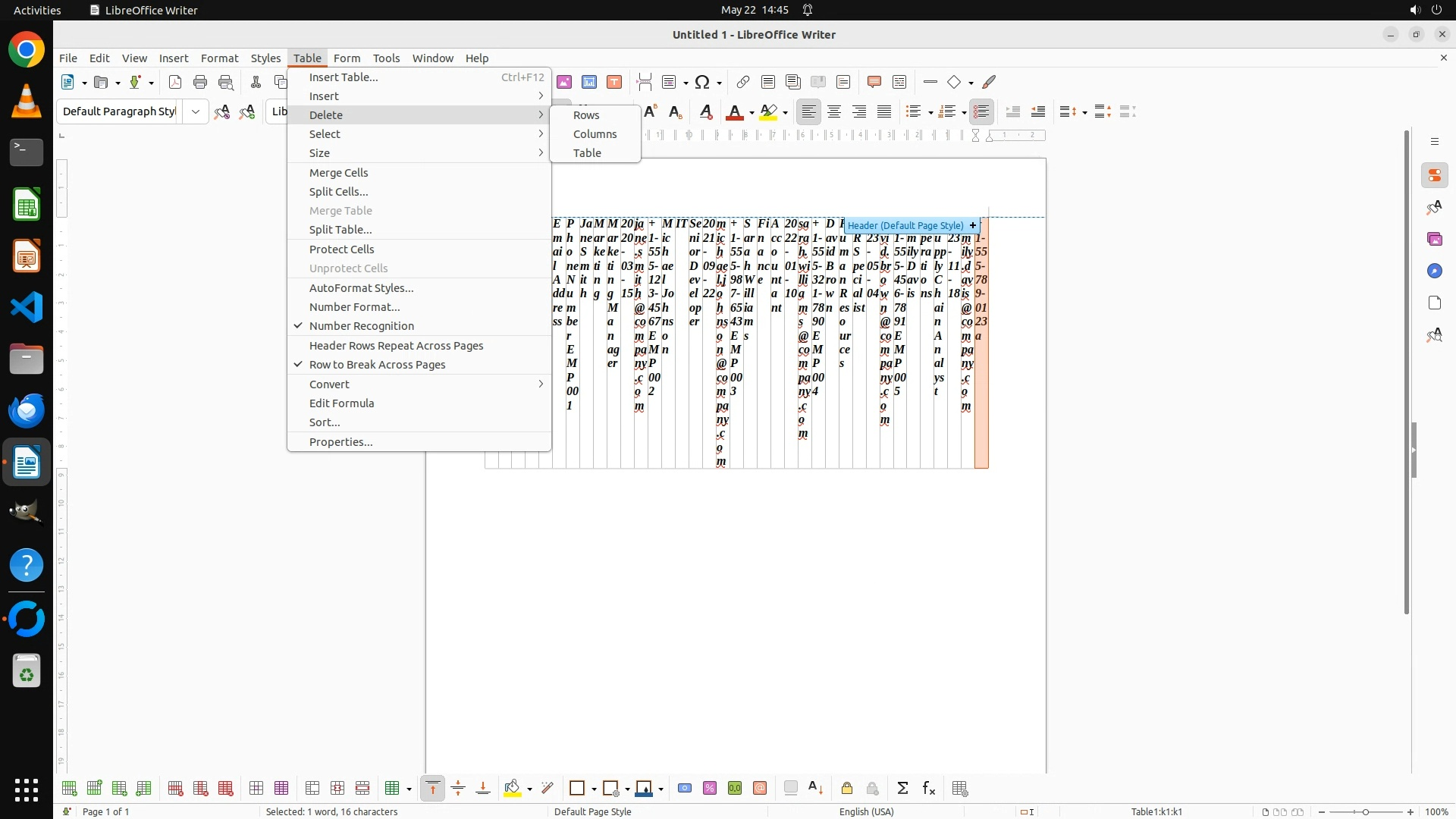
Task: Choose Columns from the Delete submenu
Action: pyautogui.click(x=595, y=134)
